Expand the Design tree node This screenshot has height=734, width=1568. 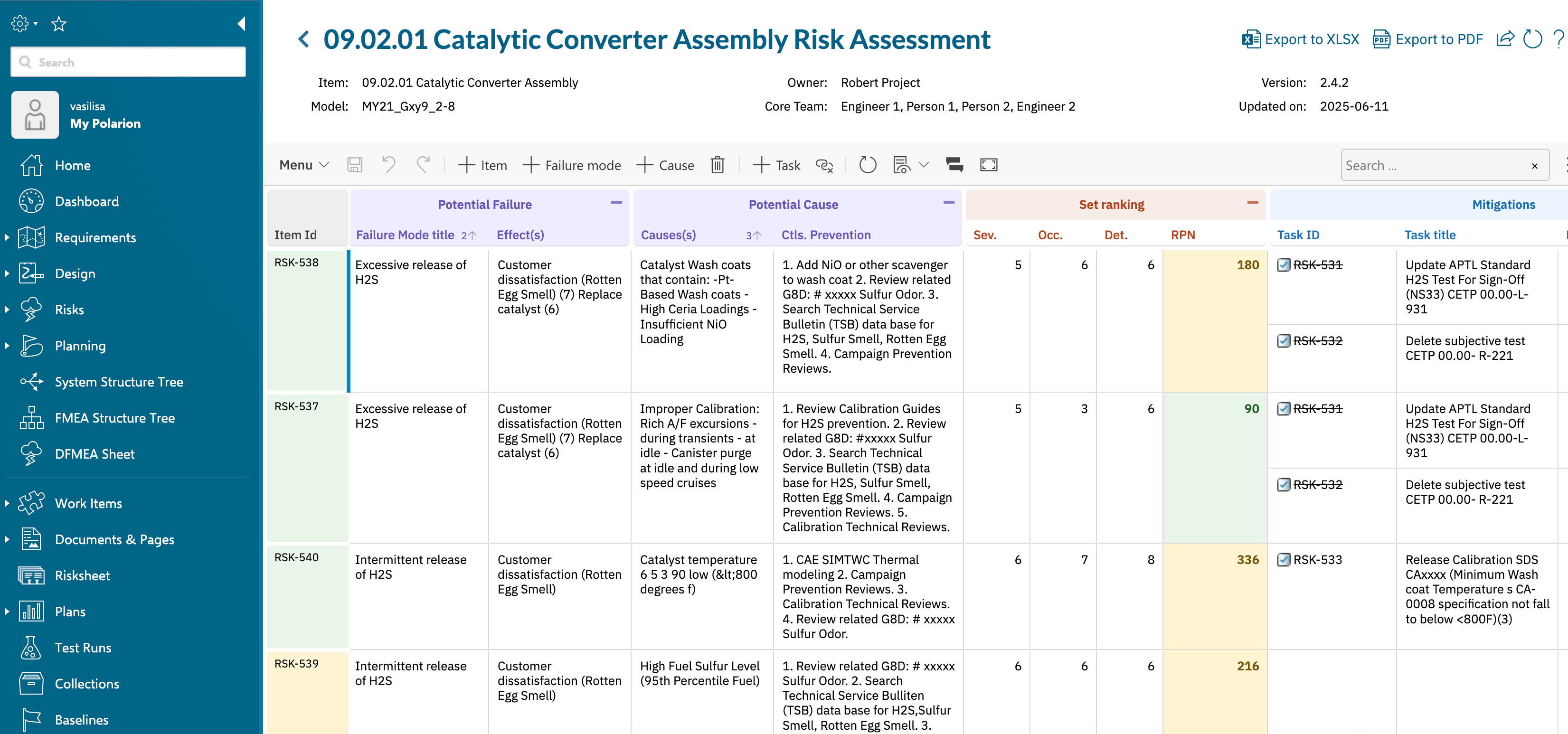point(7,274)
